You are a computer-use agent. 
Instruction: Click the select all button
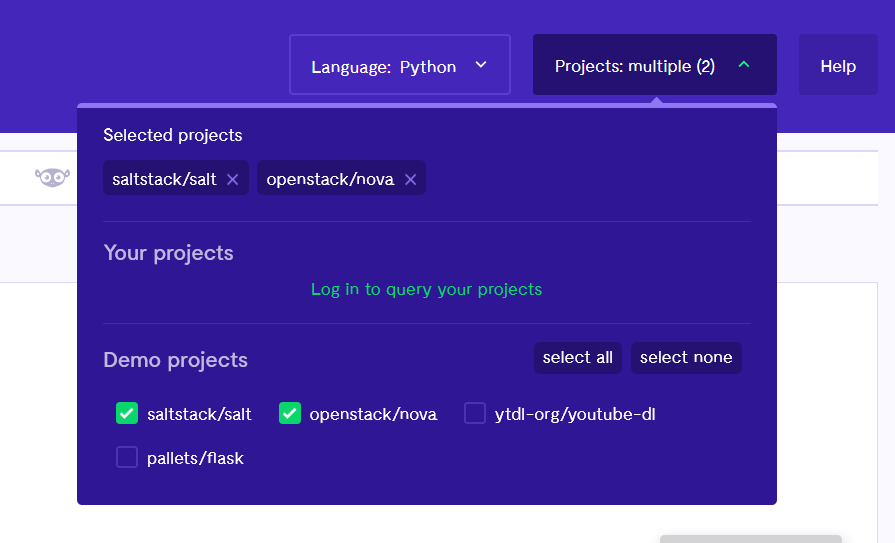(x=578, y=358)
